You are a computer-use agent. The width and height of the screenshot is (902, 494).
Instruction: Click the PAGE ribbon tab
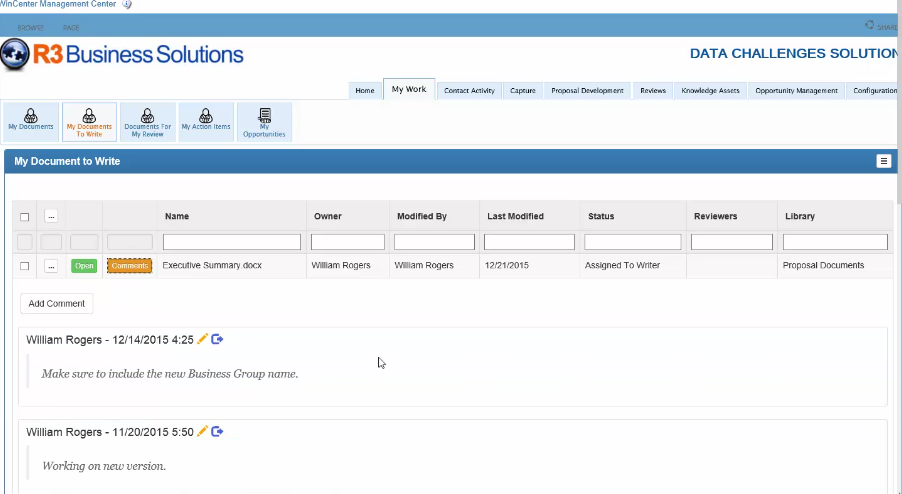pos(71,28)
